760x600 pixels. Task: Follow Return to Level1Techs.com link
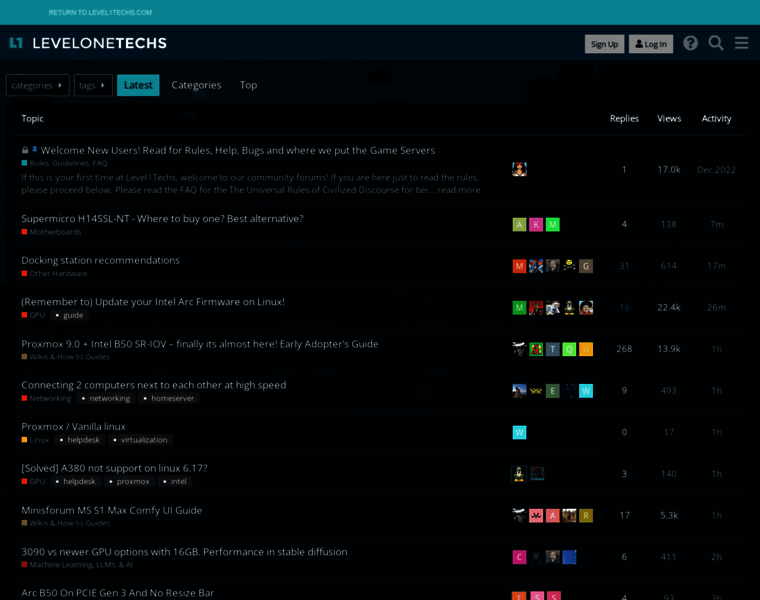pos(100,13)
